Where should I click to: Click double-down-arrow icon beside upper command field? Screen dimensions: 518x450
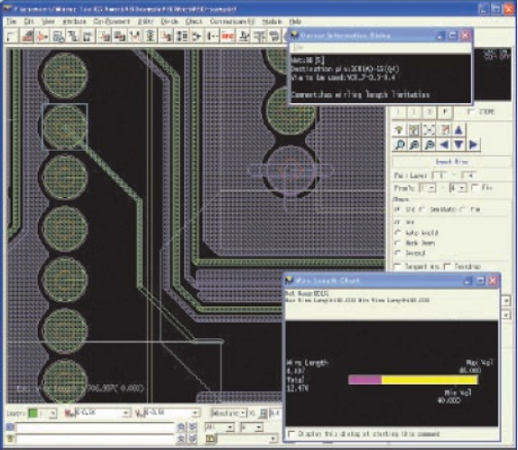tap(193, 426)
